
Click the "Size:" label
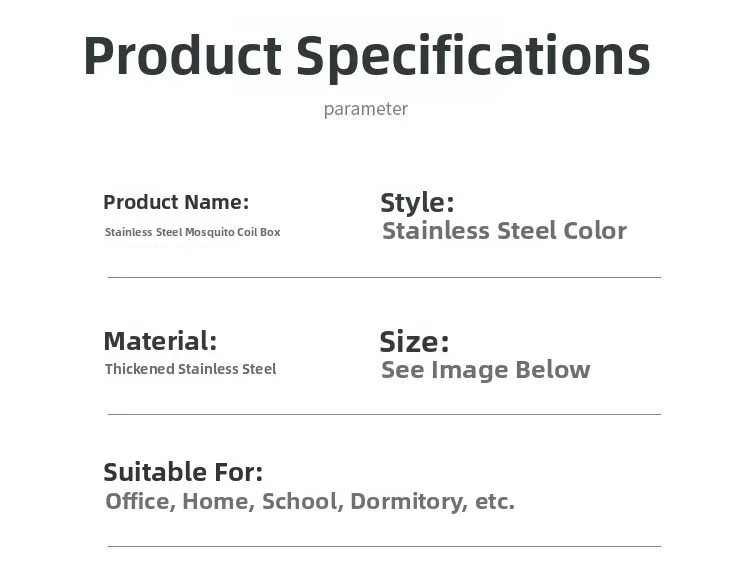[414, 342]
